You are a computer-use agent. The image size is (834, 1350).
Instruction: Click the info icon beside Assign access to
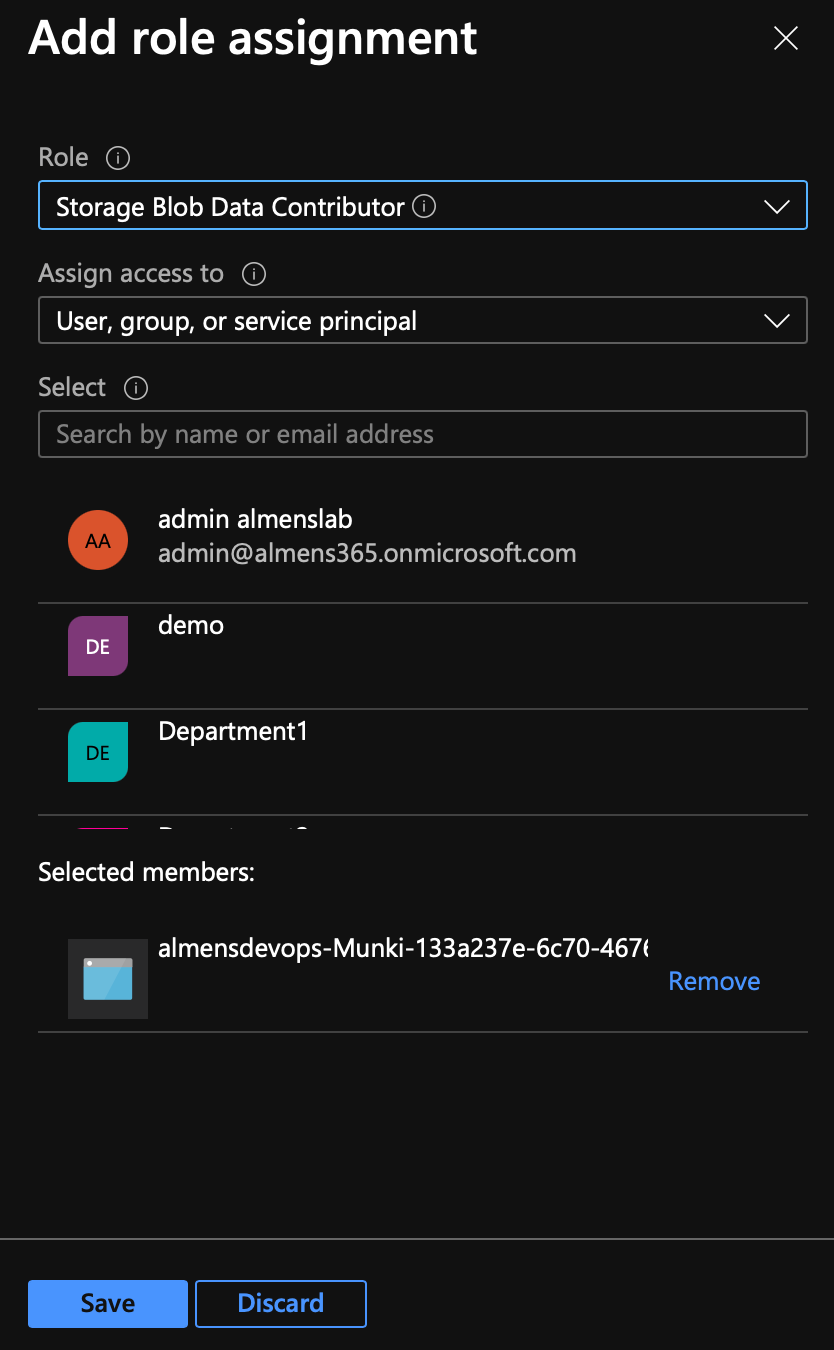pos(254,274)
